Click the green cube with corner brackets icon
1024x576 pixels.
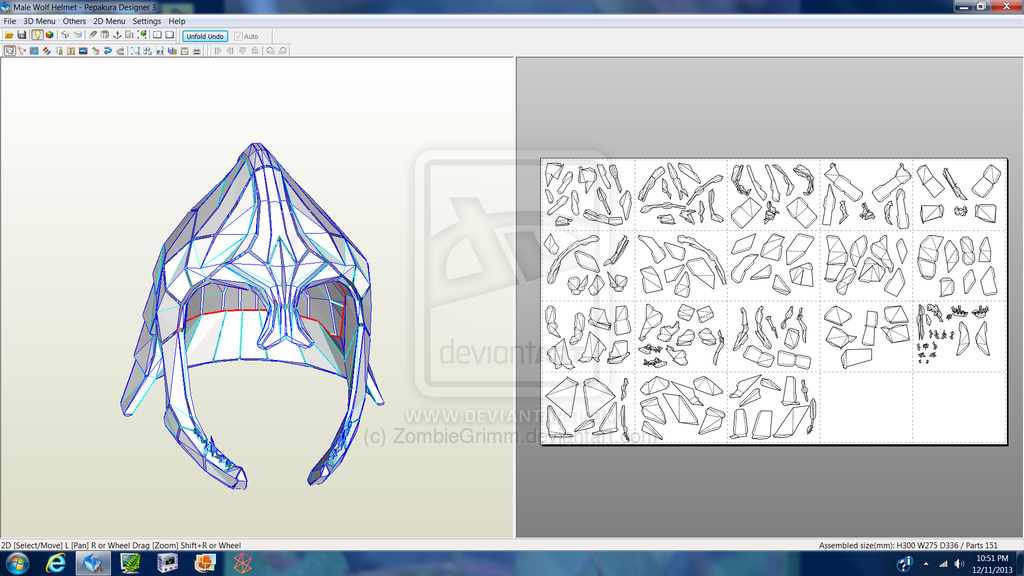(x=142, y=35)
